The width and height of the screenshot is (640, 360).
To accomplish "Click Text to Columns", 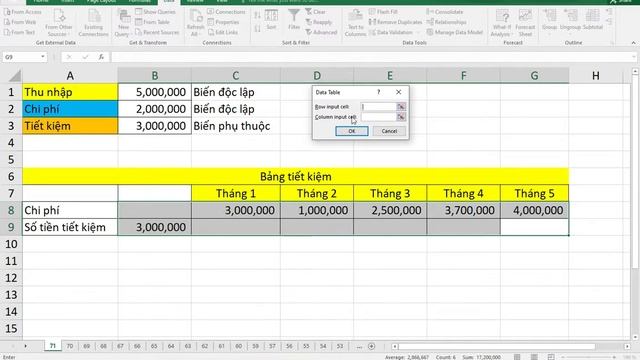I will click(x=356, y=23).
